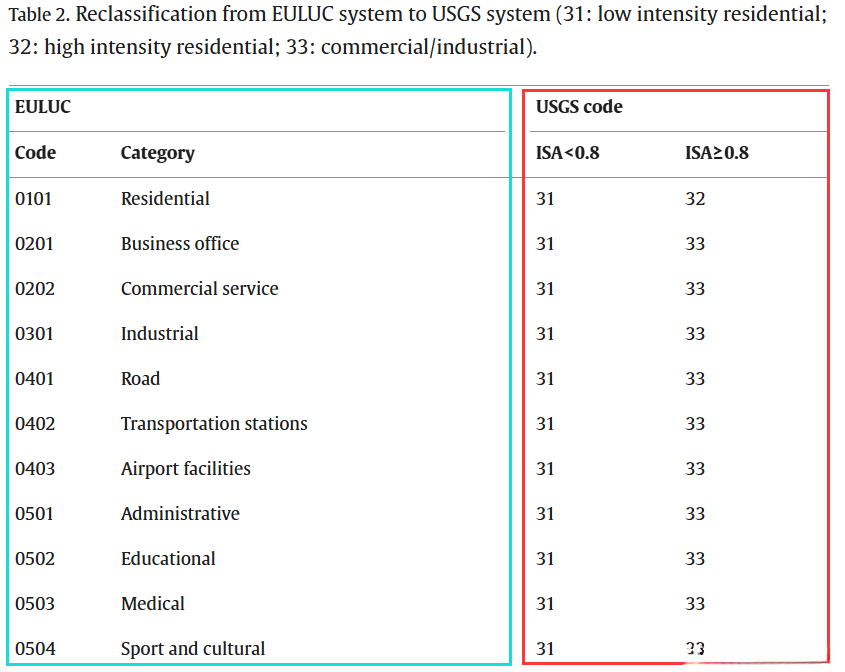Select code 0301 for Industrial

(x=34, y=334)
